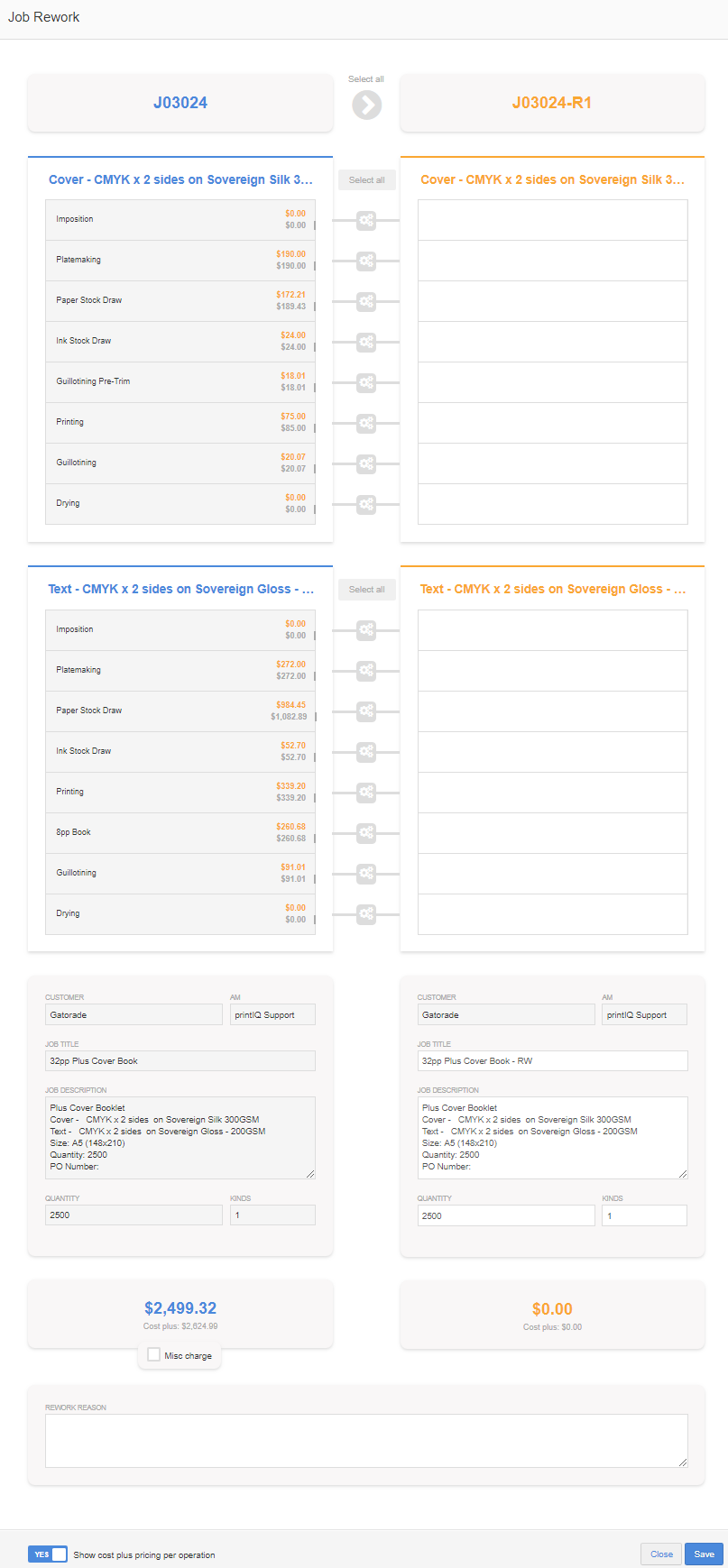Click the Guillotining Pre-Trim operation row
The width and height of the screenshot is (728, 1568).
(x=180, y=382)
